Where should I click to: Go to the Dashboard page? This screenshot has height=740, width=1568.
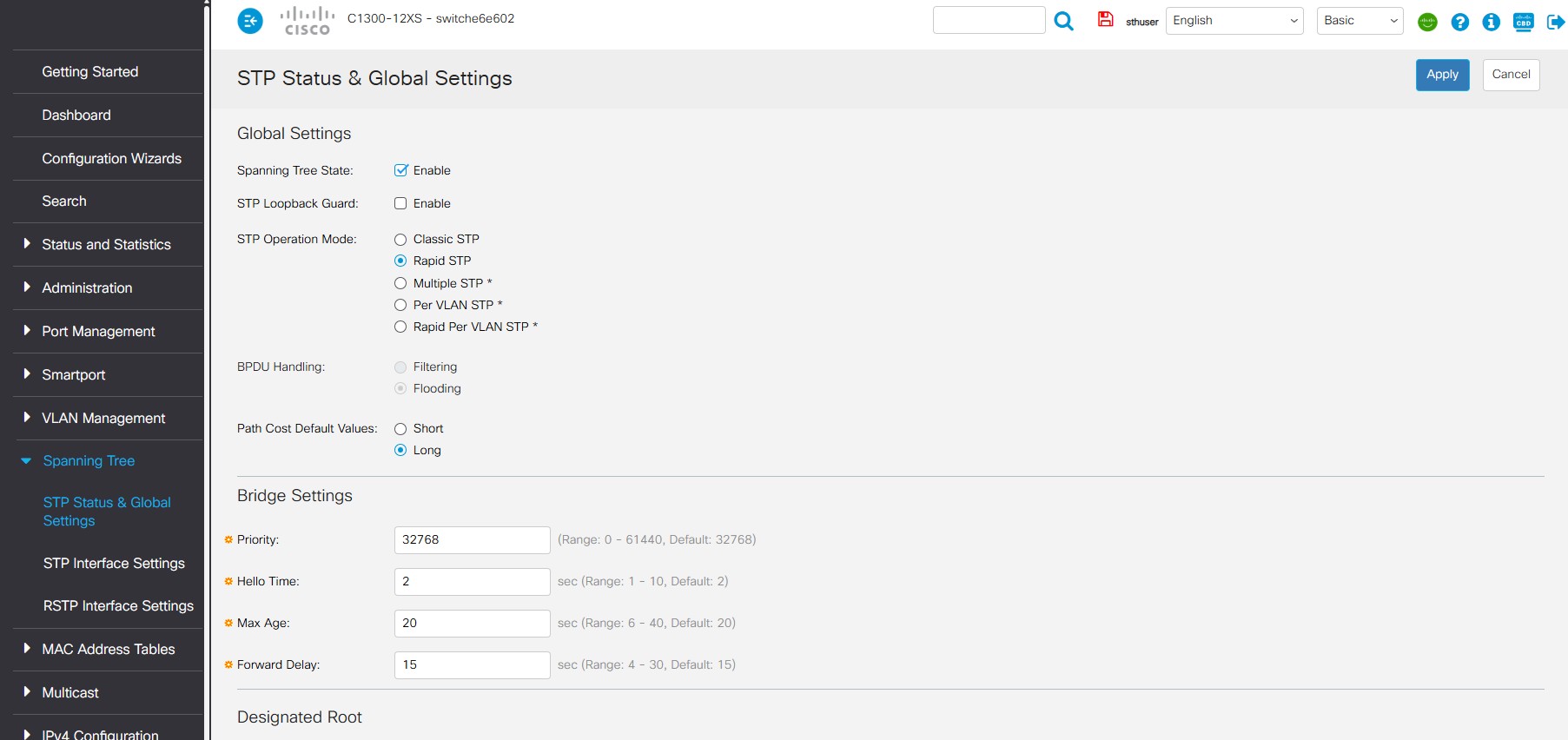tap(76, 116)
